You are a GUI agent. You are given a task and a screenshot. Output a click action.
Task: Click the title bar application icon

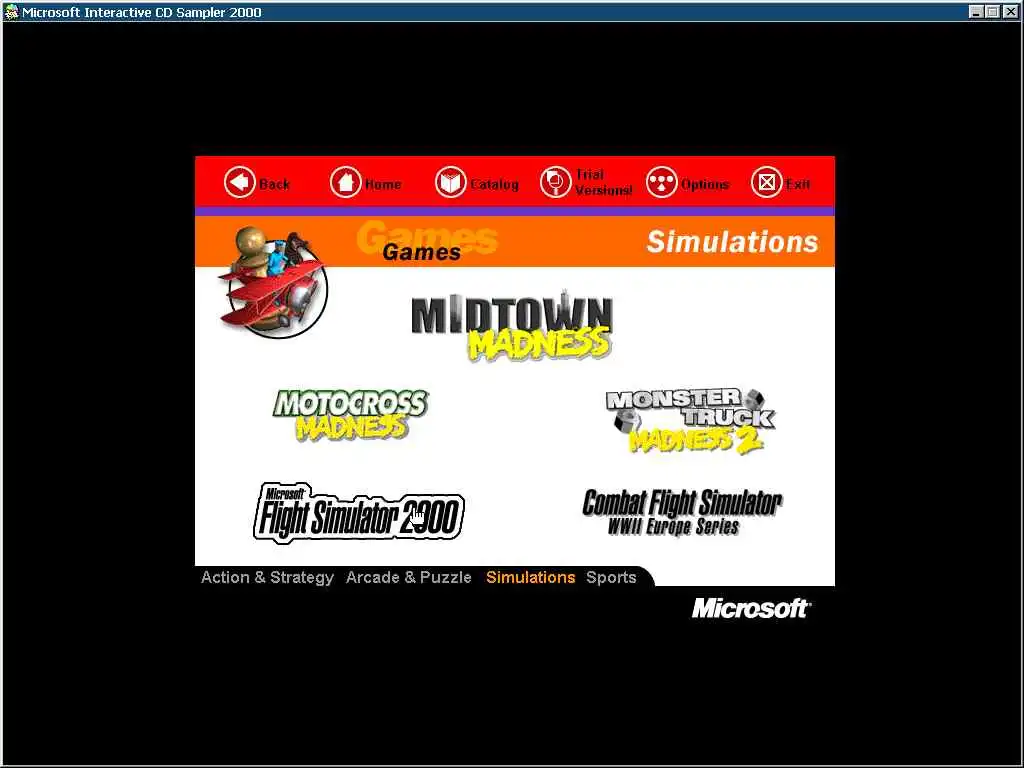(x=11, y=12)
